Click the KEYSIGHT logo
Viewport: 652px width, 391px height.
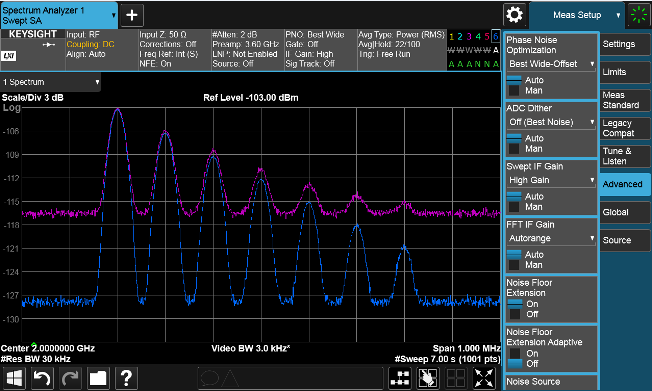coord(33,34)
